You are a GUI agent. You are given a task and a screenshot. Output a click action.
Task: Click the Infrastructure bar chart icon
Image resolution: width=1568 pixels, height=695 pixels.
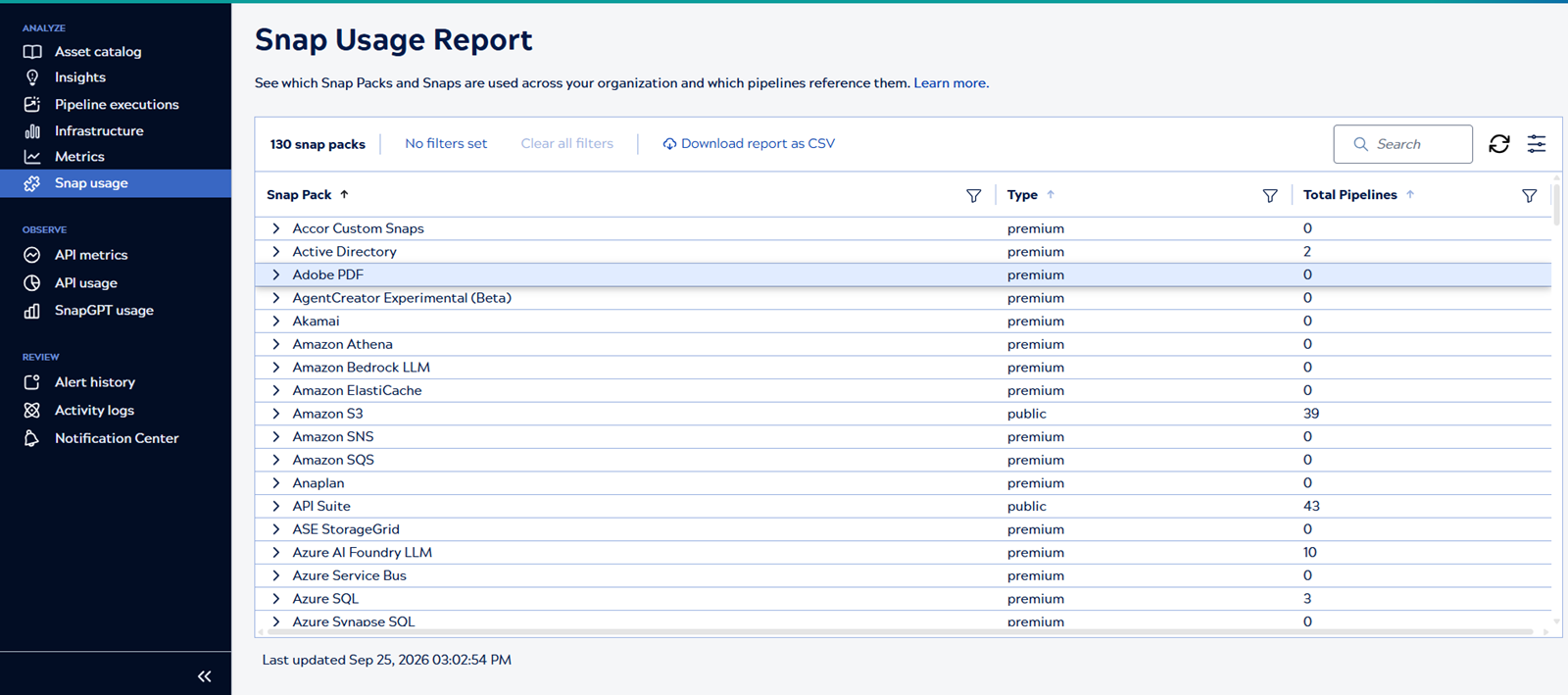tap(32, 130)
